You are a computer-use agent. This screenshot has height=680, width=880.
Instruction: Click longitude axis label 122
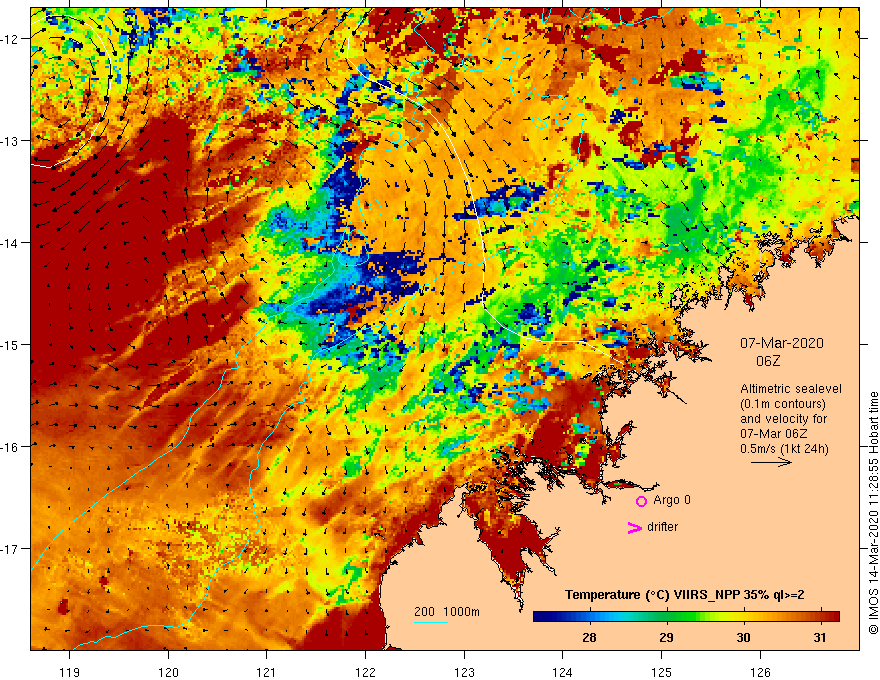click(365, 672)
